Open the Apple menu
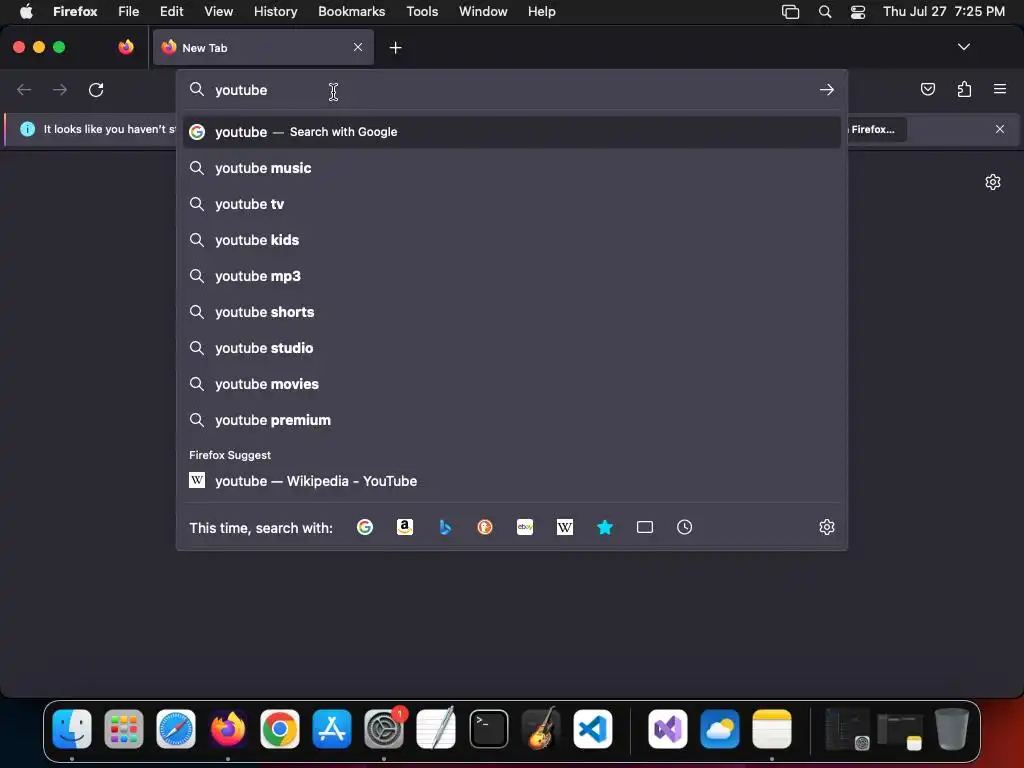This screenshot has width=1024, height=768. (26, 11)
